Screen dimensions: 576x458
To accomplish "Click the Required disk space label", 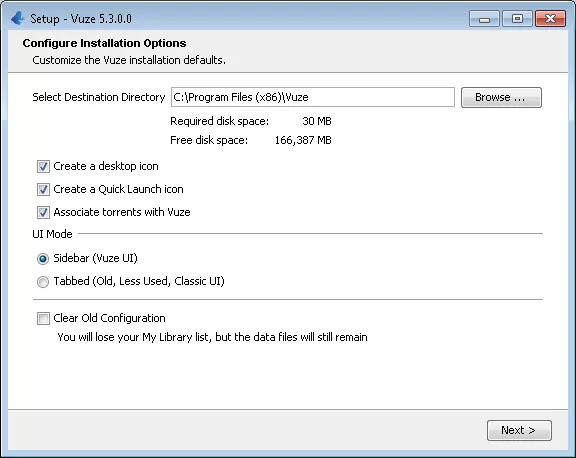I will click(x=219, y=121).
